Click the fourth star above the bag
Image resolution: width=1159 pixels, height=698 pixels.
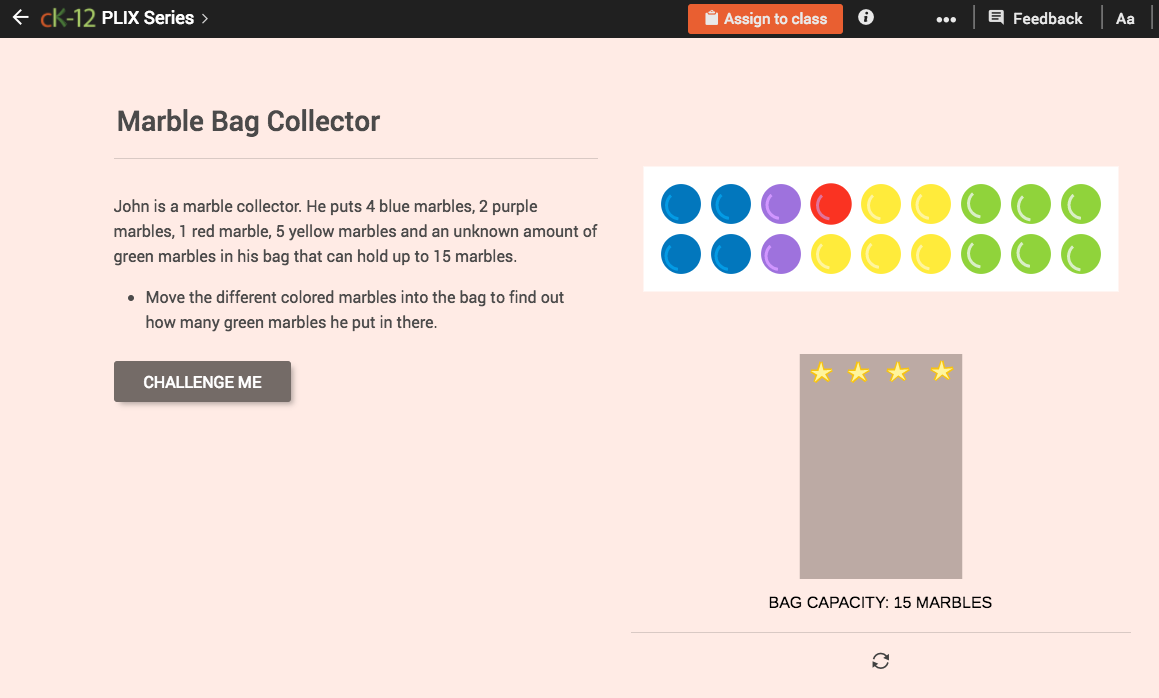940,371
